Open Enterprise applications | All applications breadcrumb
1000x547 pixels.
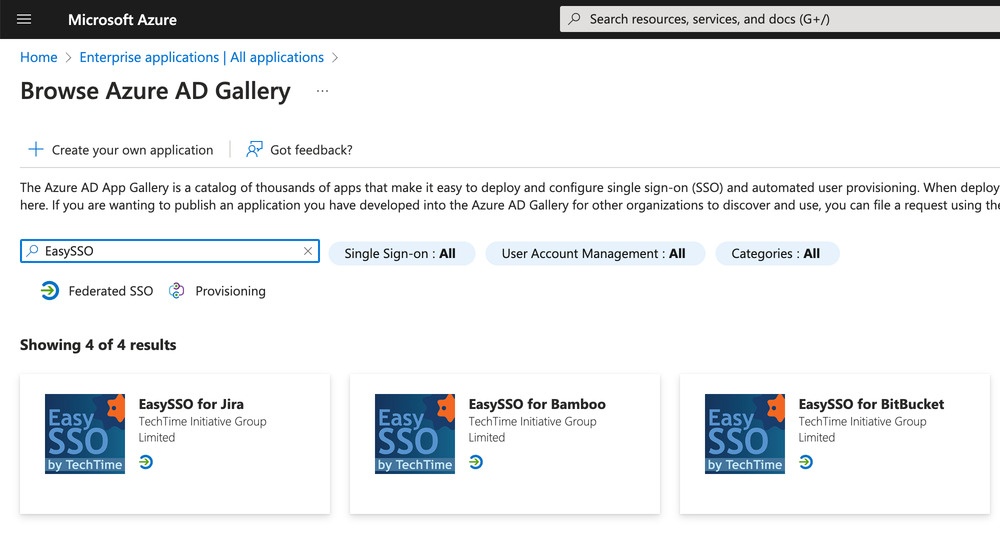pyautogui.click(x=202, y=57)
